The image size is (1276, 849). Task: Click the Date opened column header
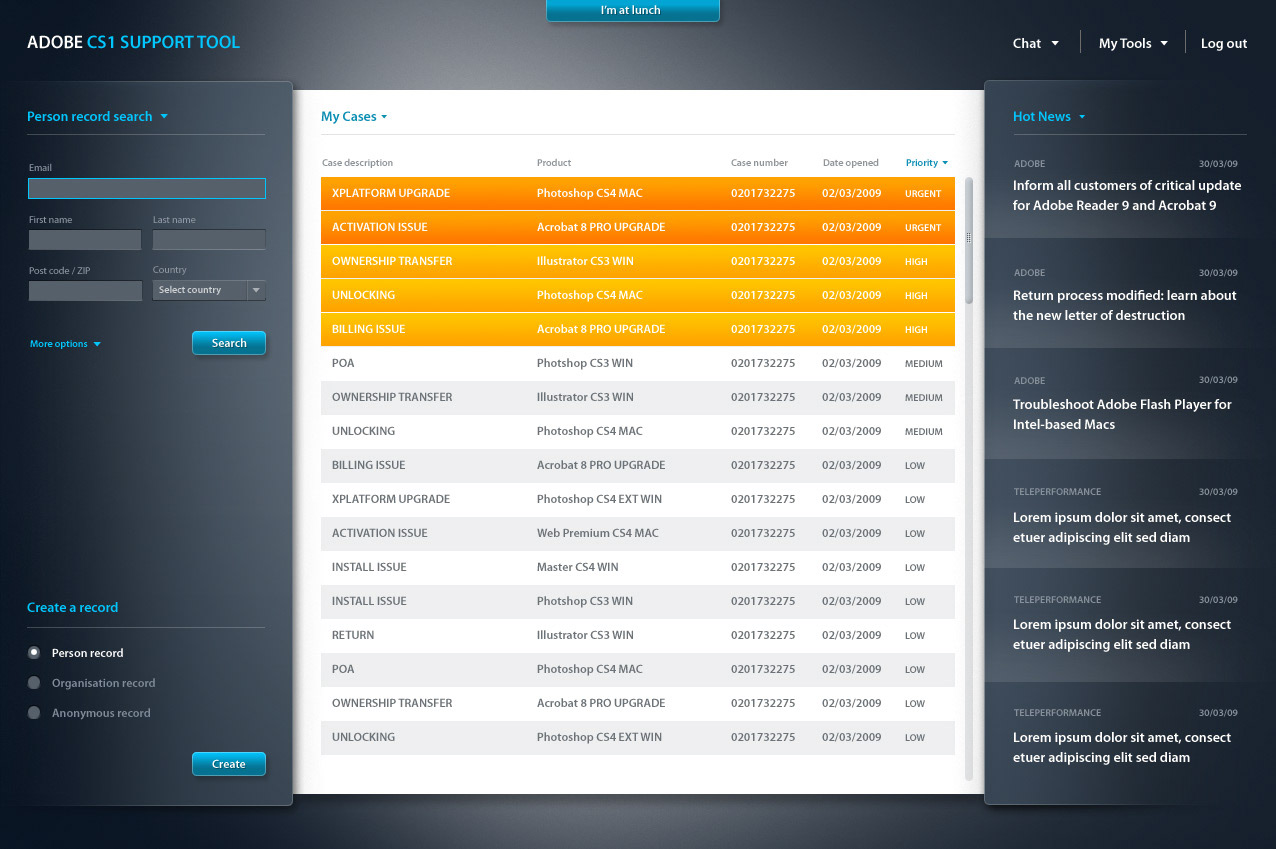click(851, 163)
